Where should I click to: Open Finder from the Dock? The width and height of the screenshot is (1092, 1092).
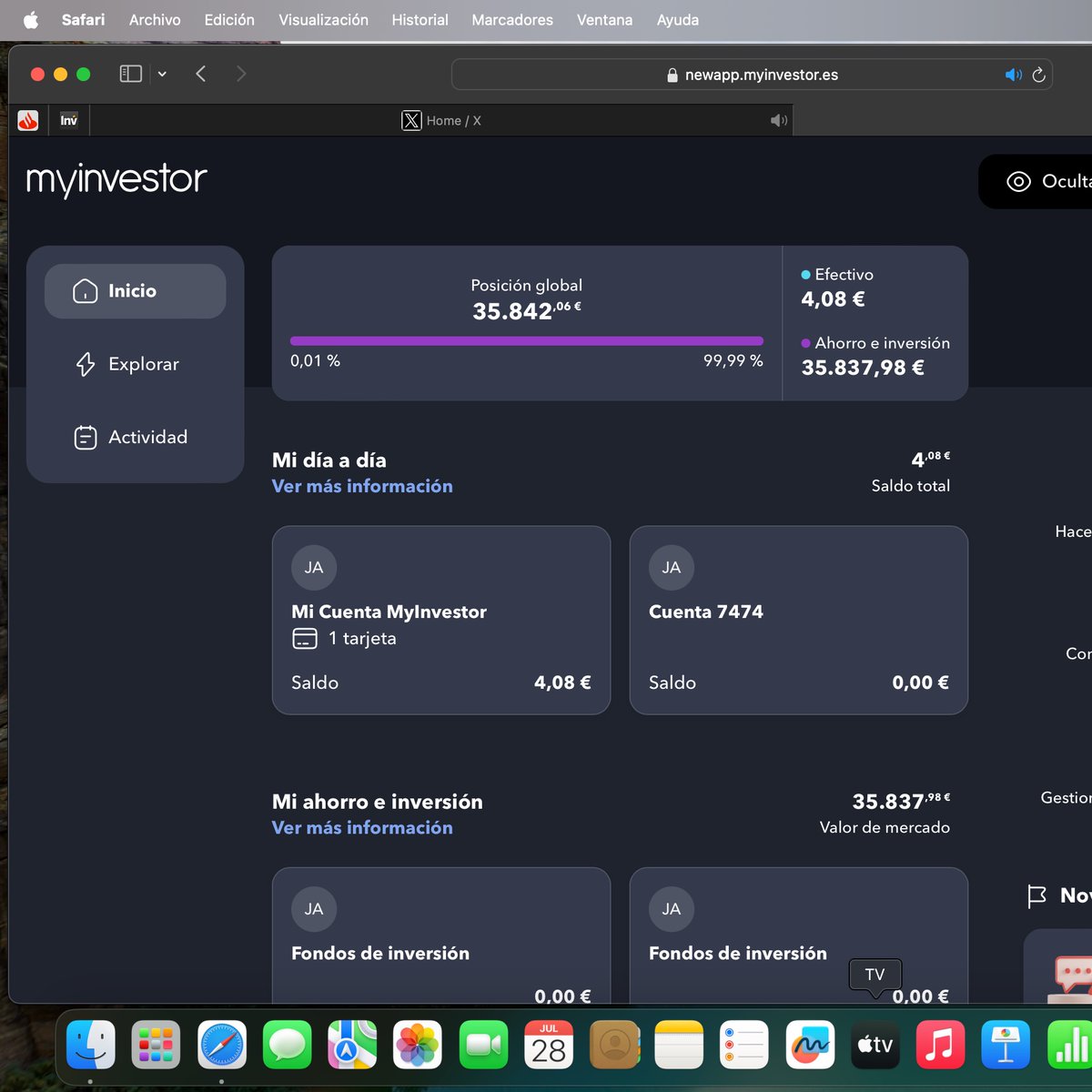tap(91, 1045)
